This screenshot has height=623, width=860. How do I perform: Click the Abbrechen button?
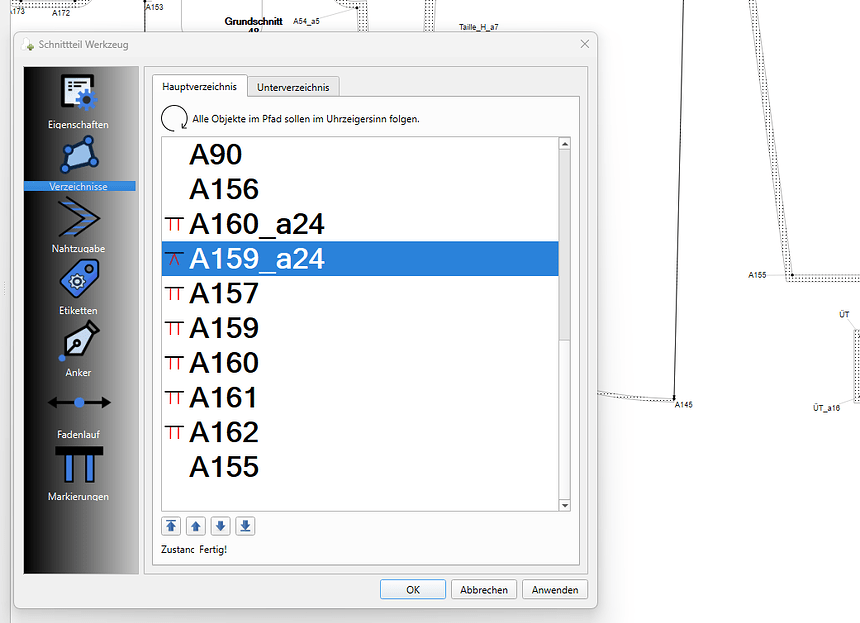point(484,590)
